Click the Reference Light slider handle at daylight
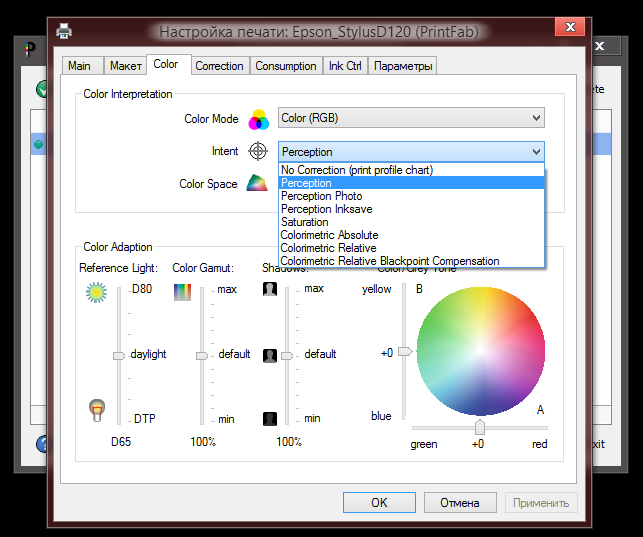The image size is (643, 537). (119, 355)
